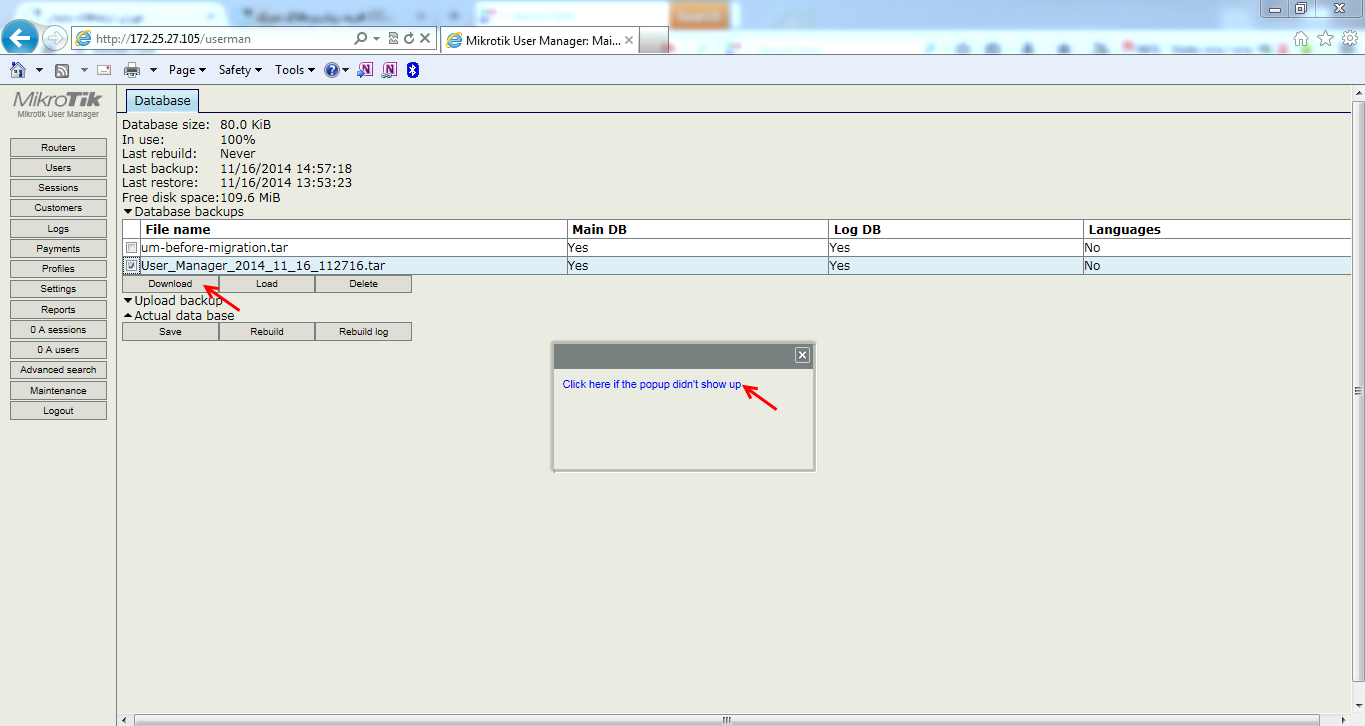Image resolution: width=1365 pixels, height=726 pixels.
Task: Click the 0 A sessions button
Action: click(x=58, y=329)
